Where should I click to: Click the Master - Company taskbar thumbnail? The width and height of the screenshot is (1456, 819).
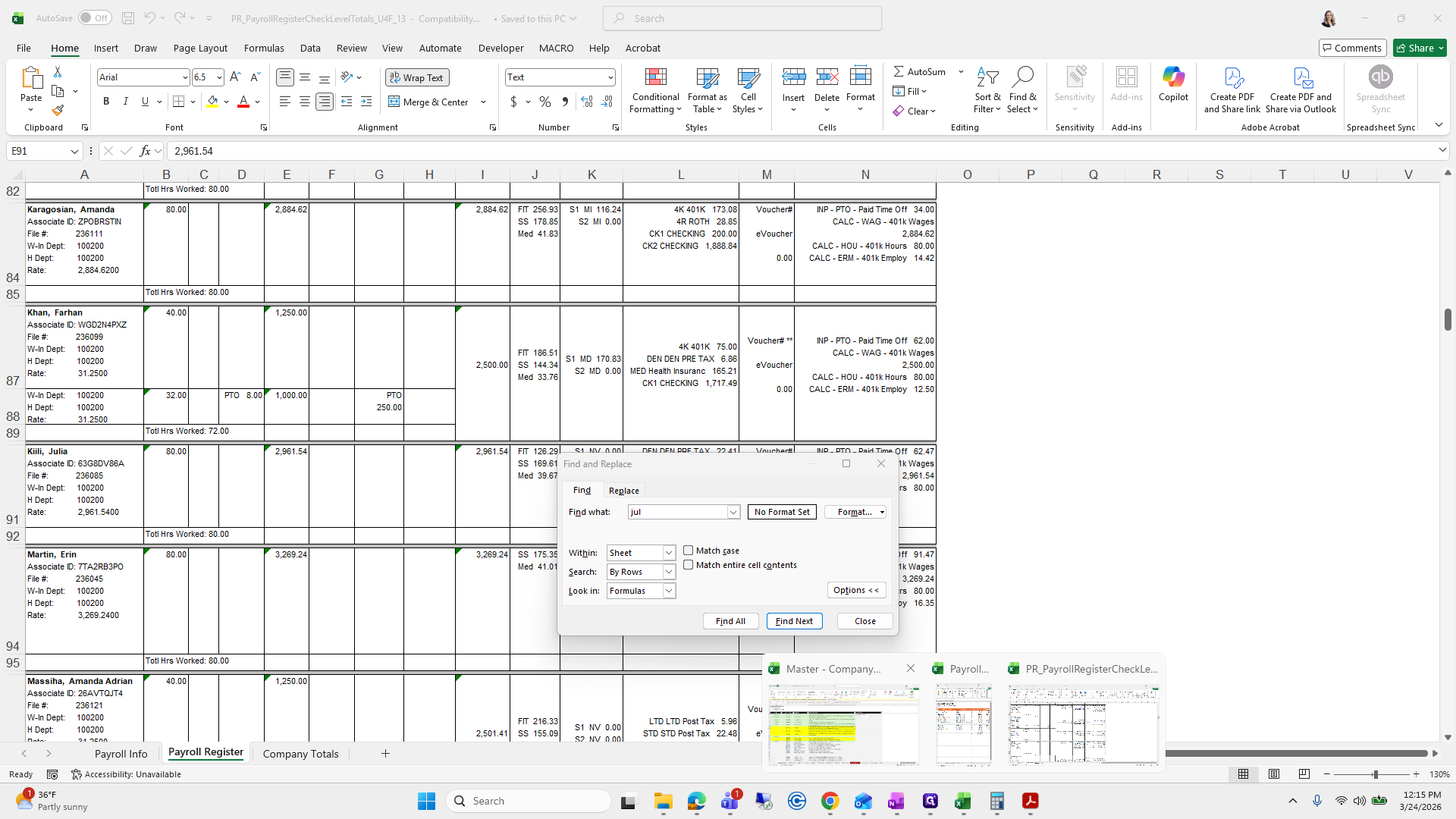(x=843, y=724)
